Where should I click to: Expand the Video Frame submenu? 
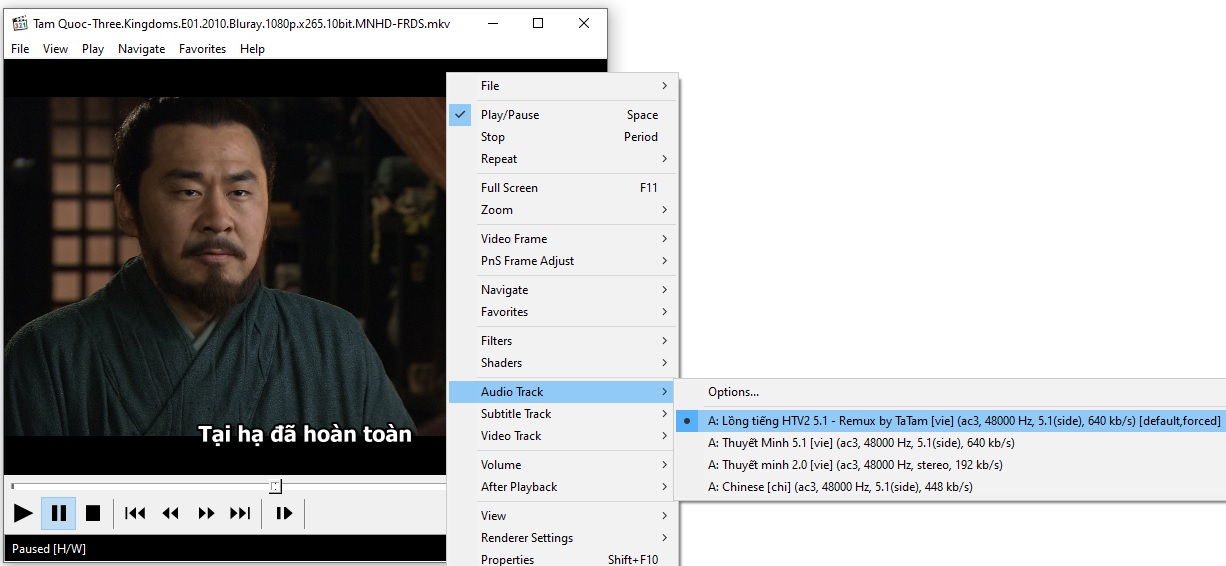tap(563, 239)
